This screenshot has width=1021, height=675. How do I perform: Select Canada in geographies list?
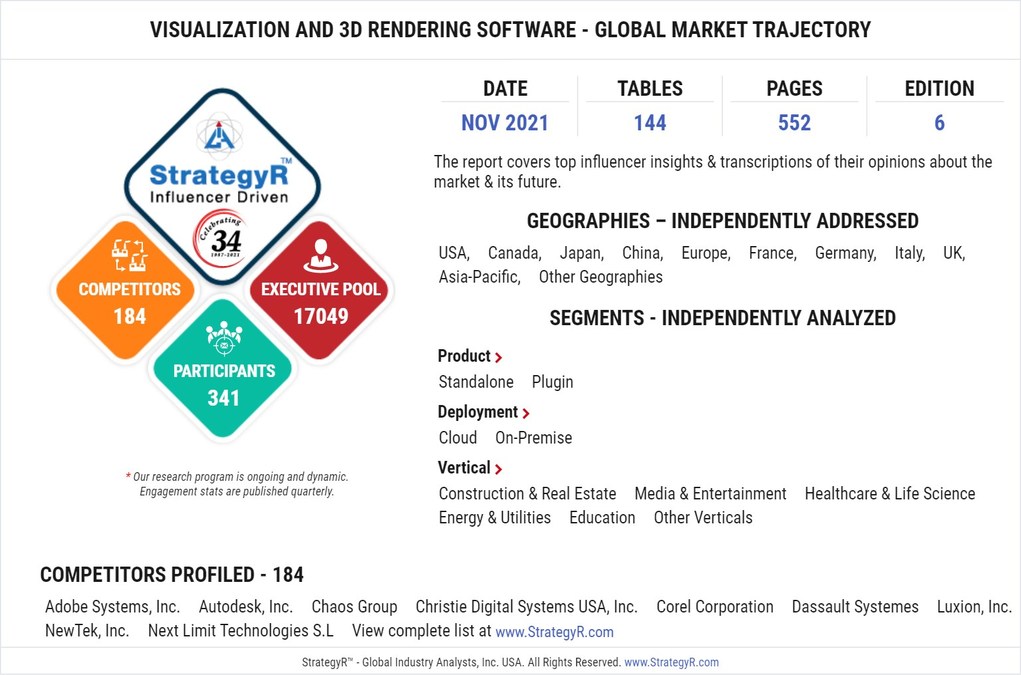point(514,253)
